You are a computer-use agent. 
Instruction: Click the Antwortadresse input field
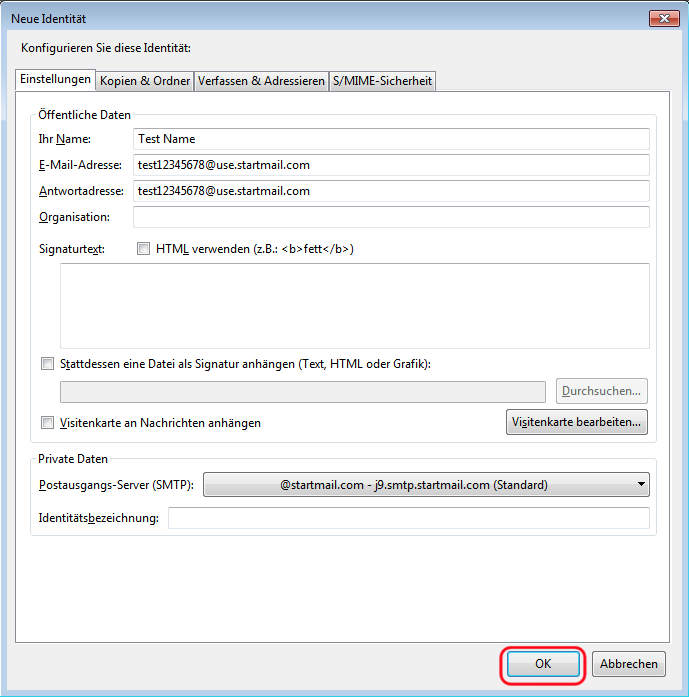pyautogui.click(x=391, y=191)
